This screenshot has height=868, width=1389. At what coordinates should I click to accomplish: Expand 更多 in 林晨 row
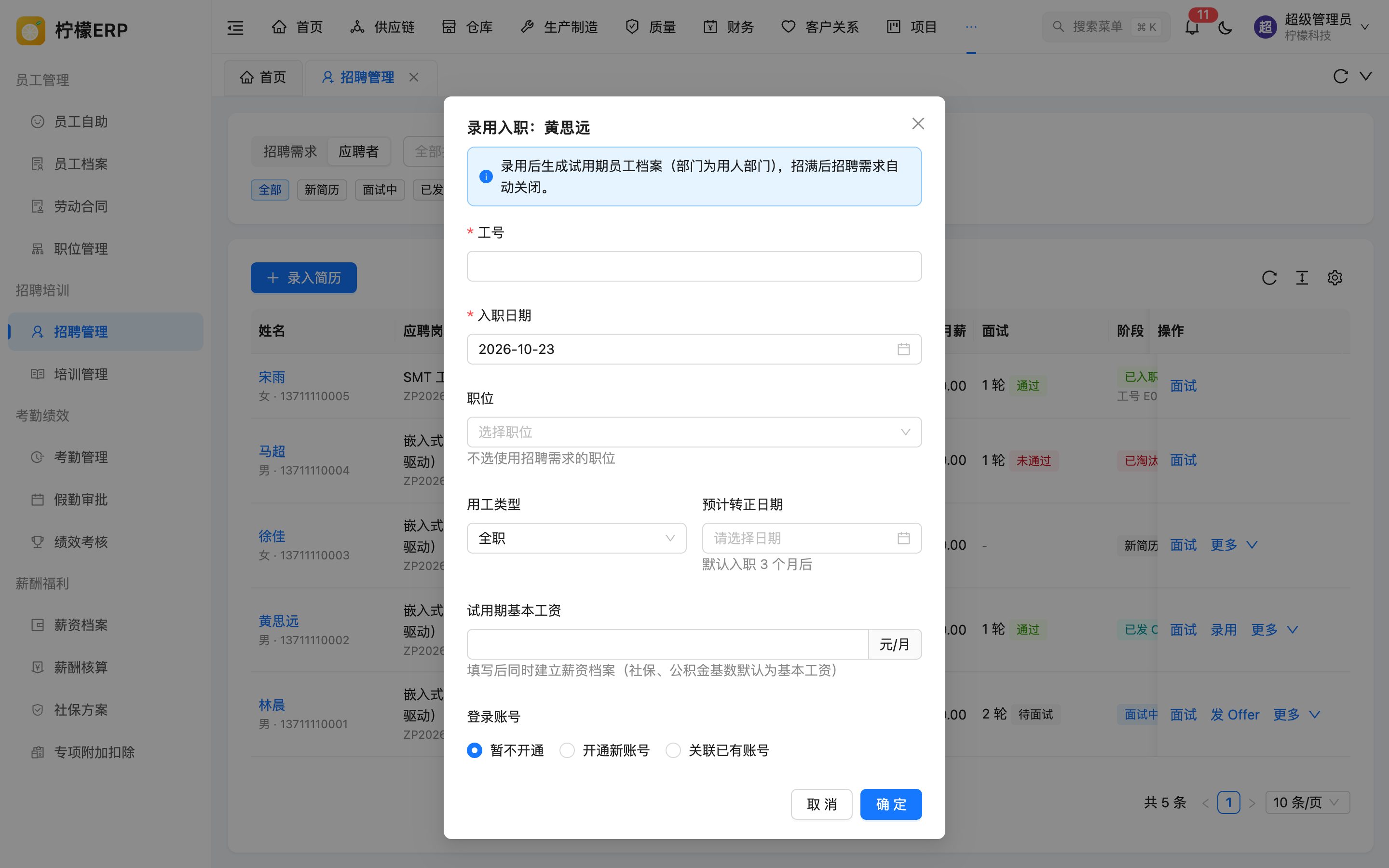click(x=1296, y=715)
